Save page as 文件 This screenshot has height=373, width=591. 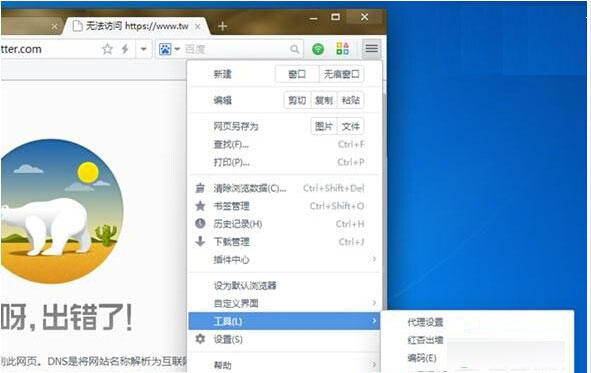point(351,126)
